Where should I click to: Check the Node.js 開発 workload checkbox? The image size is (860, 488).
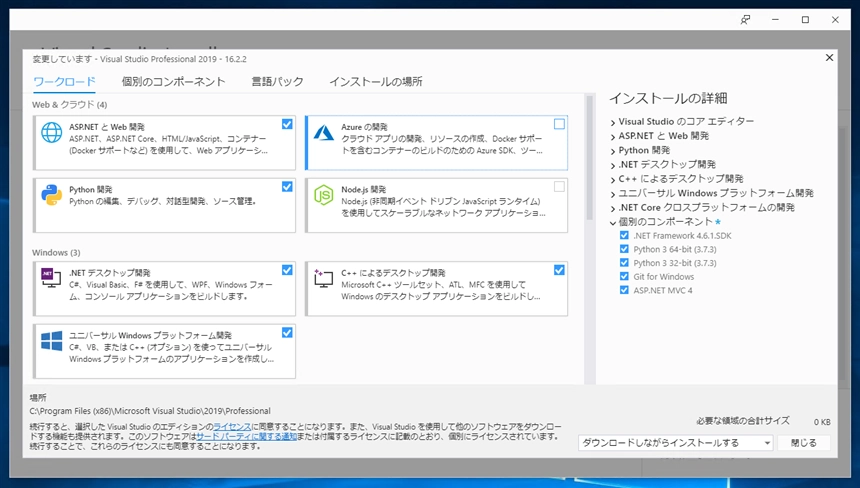click(x=559, y=187)
